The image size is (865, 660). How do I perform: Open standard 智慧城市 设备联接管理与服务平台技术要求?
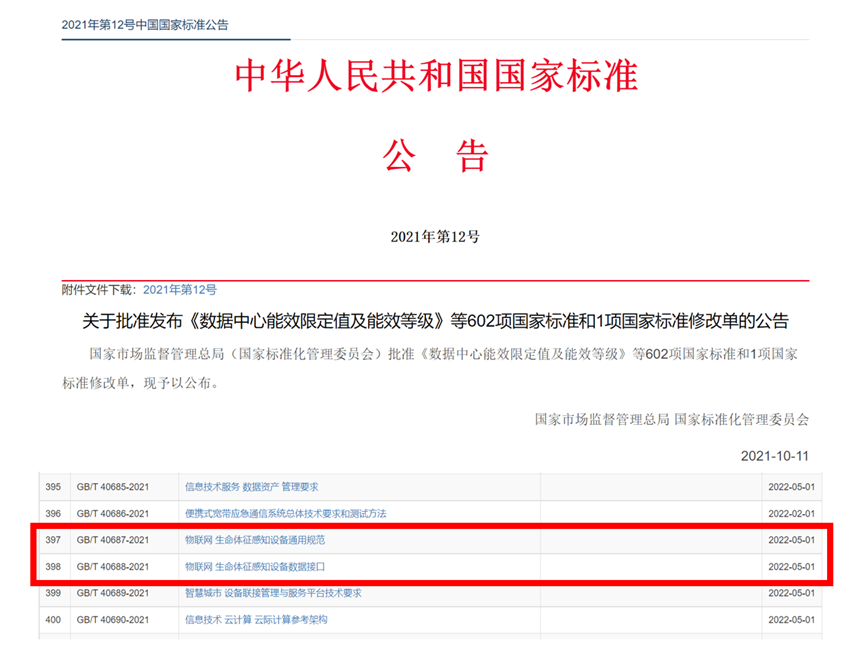click(273, 593)
